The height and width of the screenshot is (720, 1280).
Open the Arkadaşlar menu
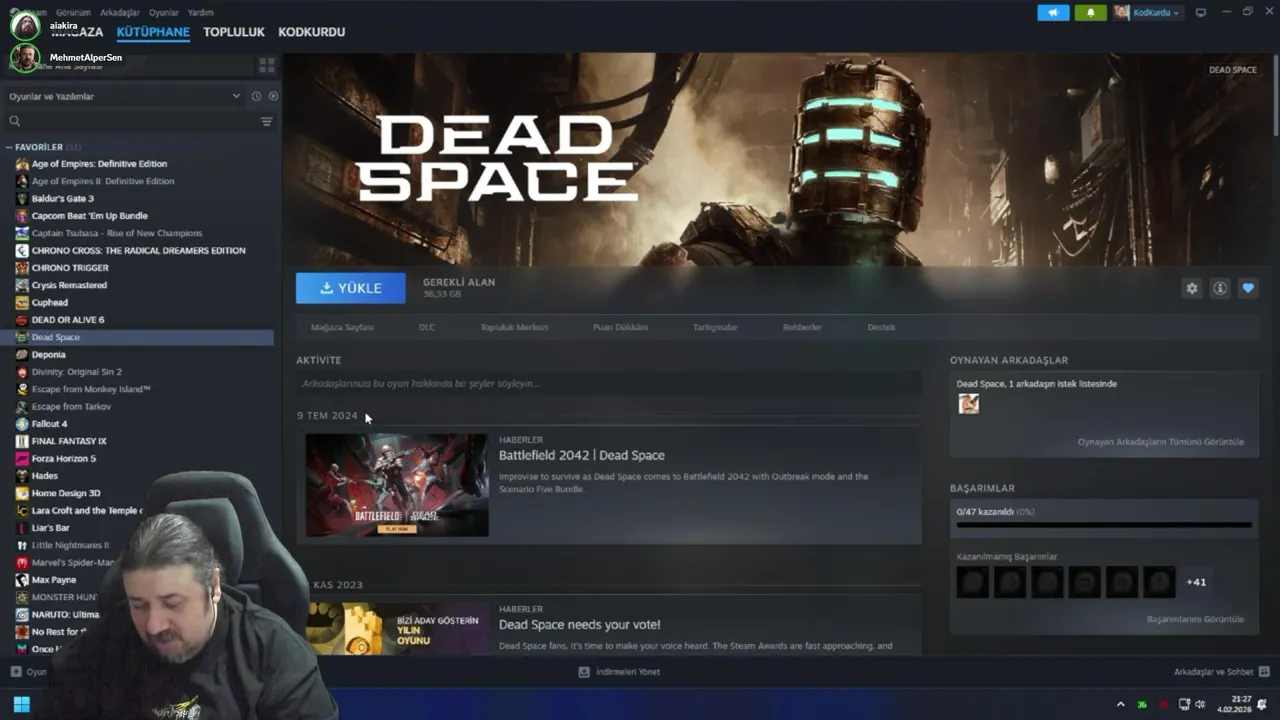120,13
